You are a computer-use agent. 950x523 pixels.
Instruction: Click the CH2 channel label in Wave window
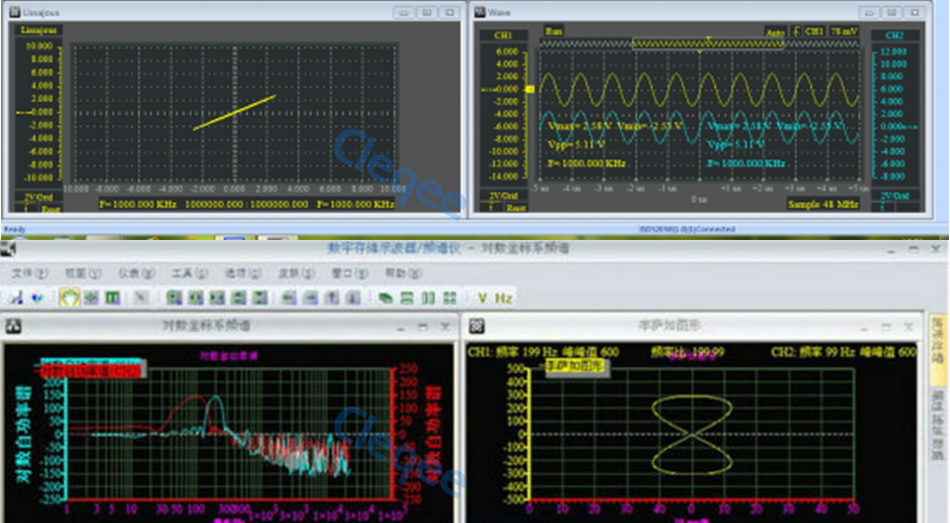coord(894,35)
